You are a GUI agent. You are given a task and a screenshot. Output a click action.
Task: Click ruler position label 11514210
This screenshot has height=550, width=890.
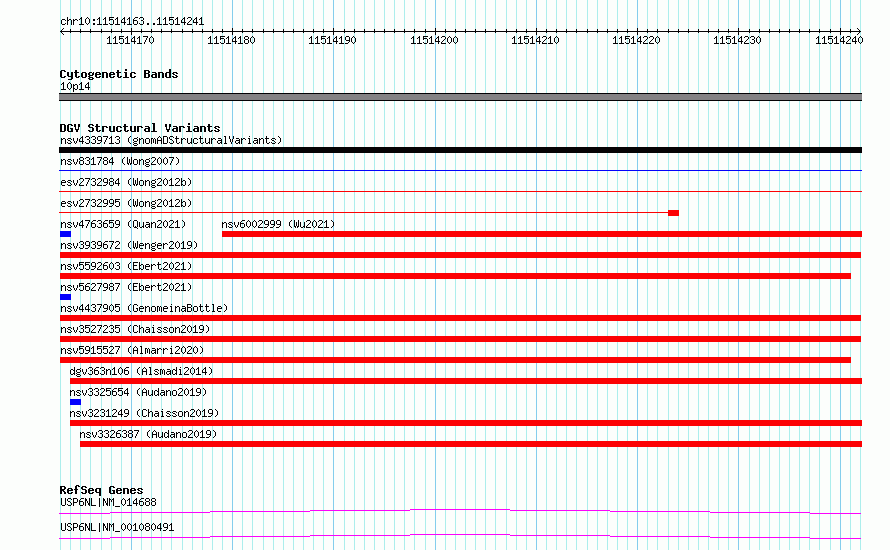[535, 40]
